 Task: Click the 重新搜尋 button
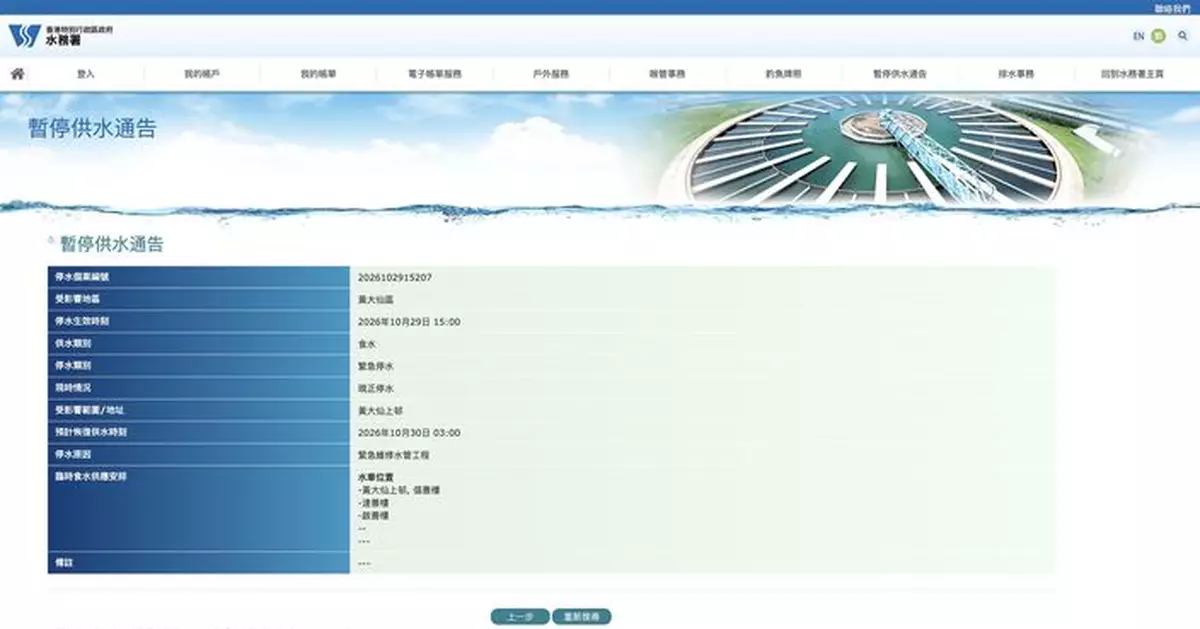[581, 617]
